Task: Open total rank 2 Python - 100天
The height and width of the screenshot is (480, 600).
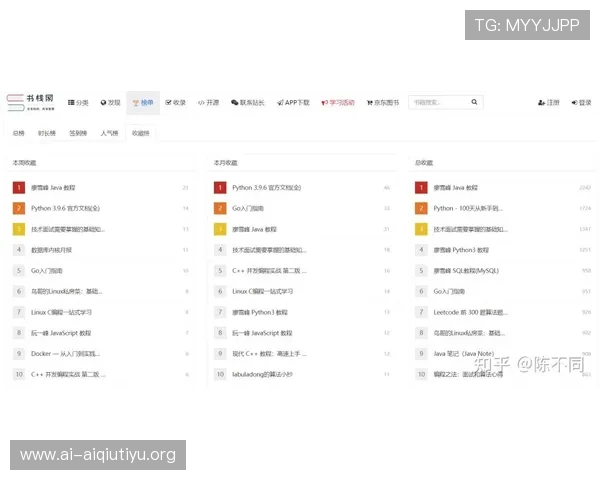Action: tap(468, 208)
